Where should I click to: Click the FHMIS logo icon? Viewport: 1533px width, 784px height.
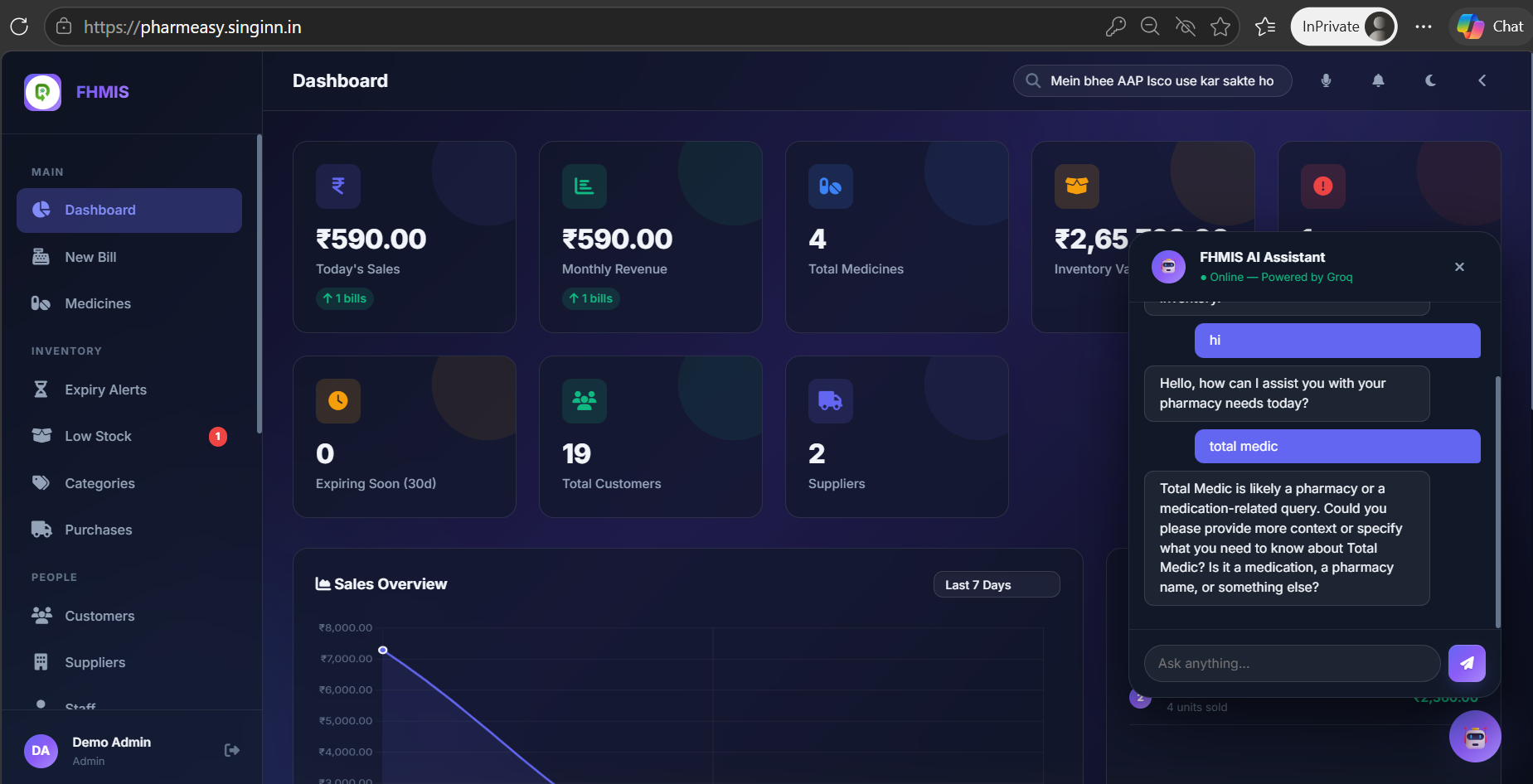pos(43,92)
